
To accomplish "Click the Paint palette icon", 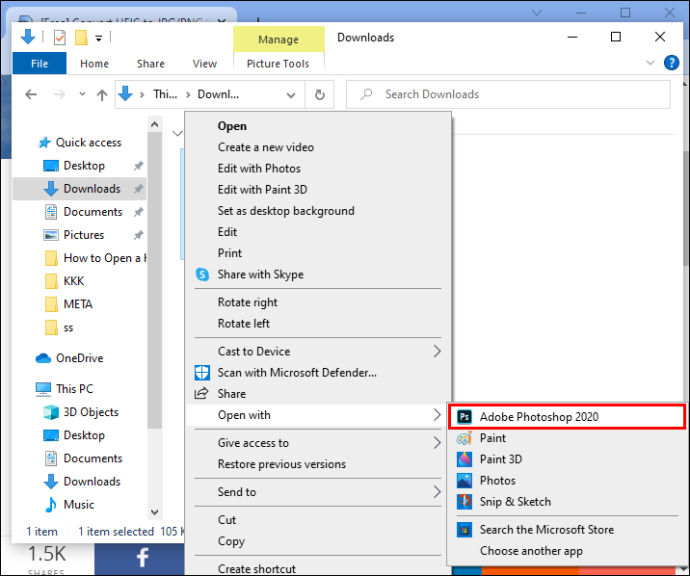I will click(464, 438).
